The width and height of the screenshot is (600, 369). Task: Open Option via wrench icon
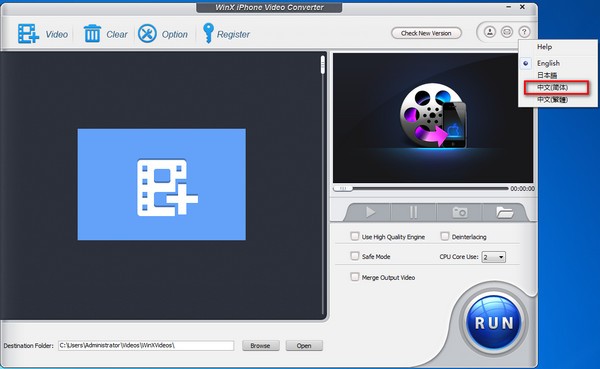pyautogui.click(x=147, y=34)
